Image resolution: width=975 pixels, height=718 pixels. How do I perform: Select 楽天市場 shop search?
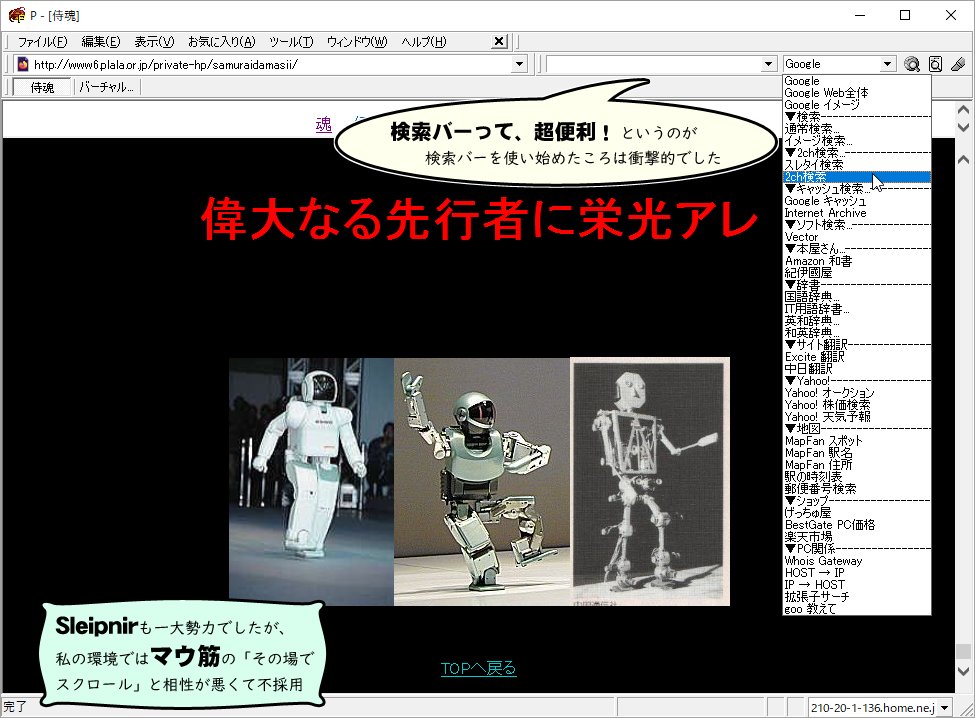pos(857,536)
